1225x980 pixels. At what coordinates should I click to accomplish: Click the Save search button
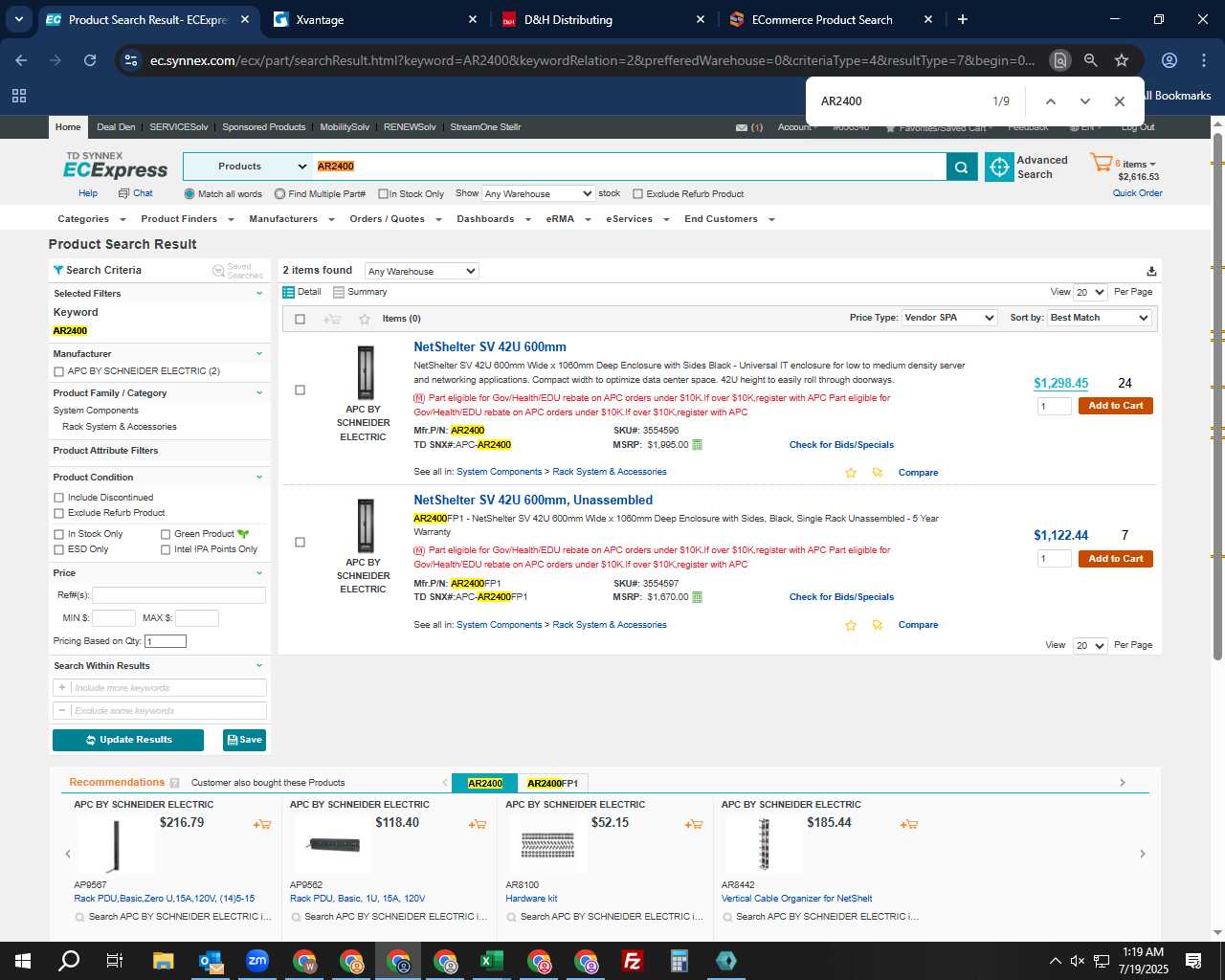coord(244,740)
